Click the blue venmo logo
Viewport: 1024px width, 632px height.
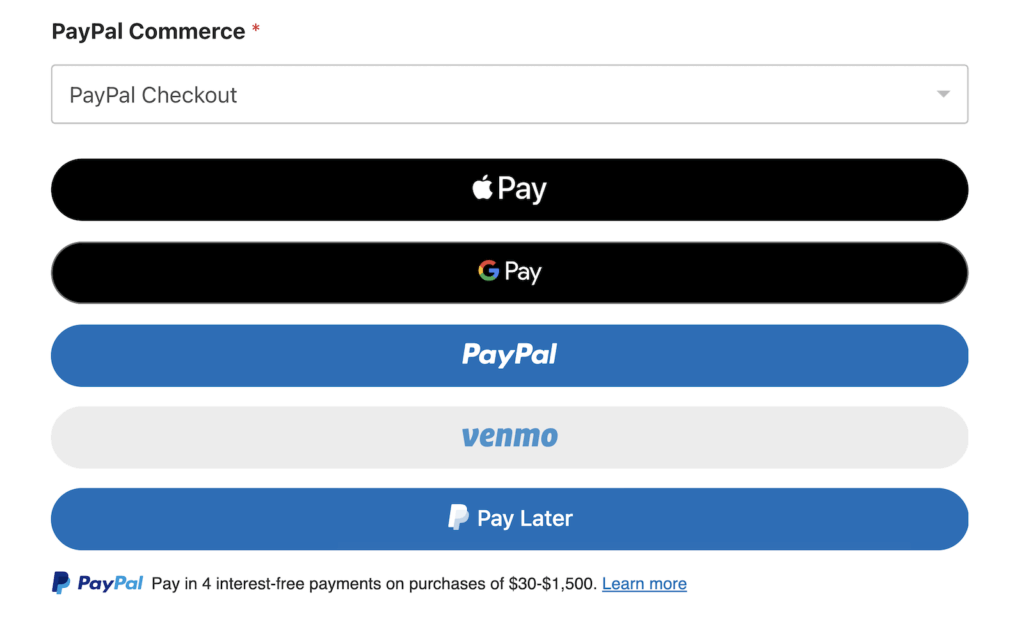[x=509, y=437]
